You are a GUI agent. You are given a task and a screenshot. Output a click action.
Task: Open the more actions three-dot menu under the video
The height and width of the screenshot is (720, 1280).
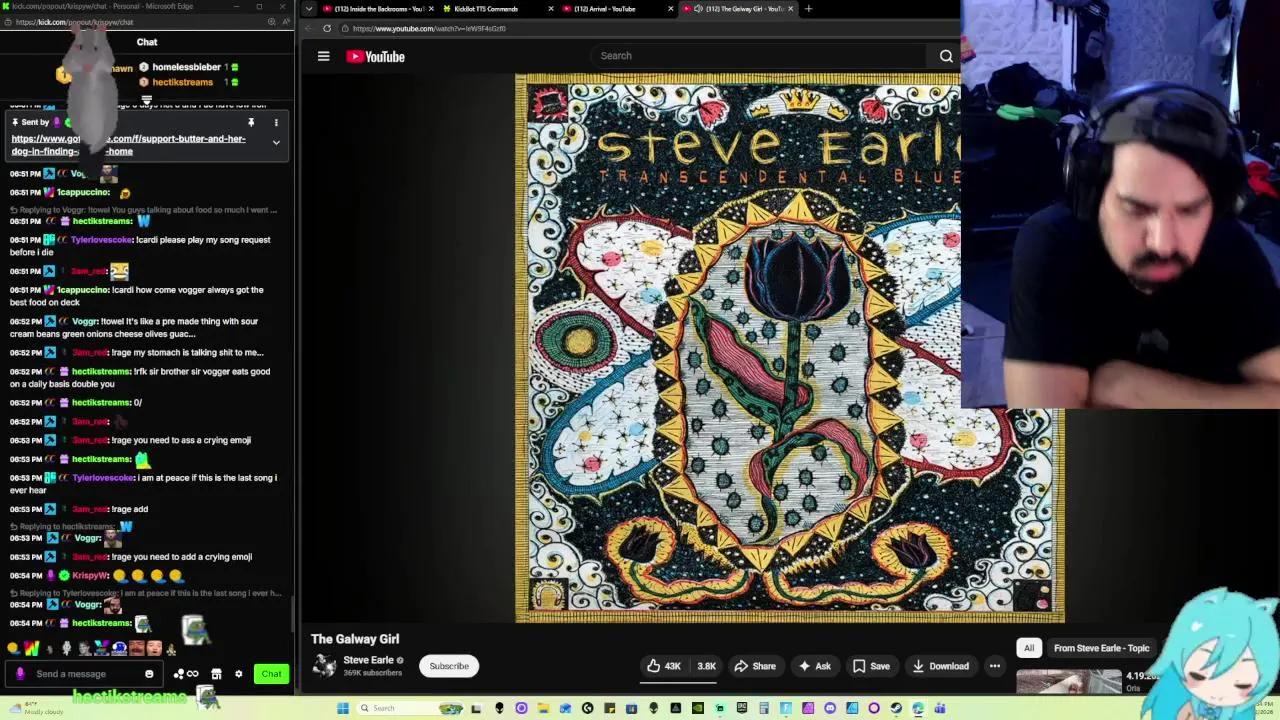tap(994, 666)
